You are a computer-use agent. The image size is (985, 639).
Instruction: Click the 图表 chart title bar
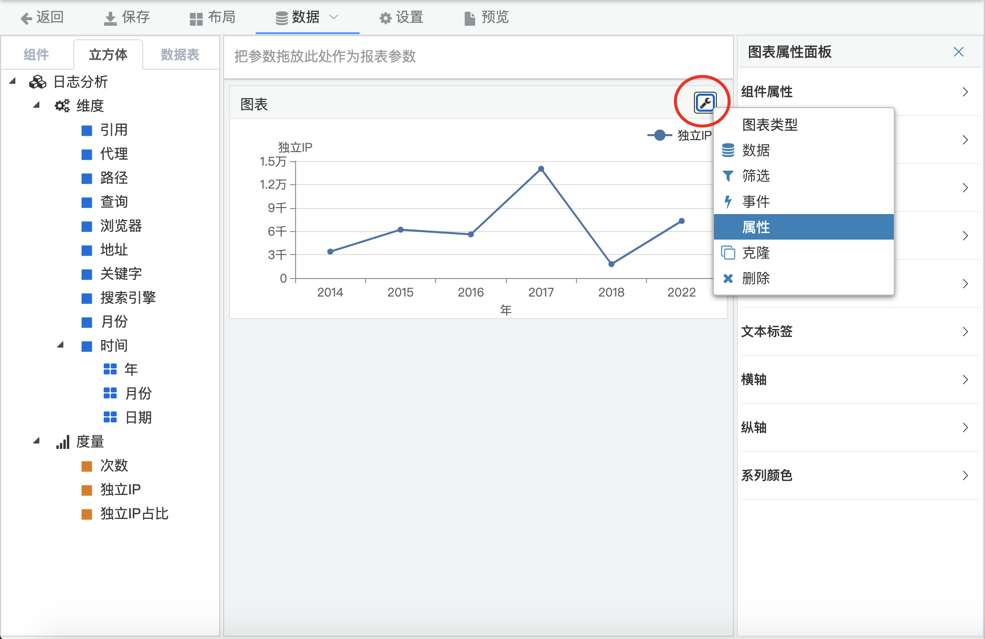click(461, 104)
